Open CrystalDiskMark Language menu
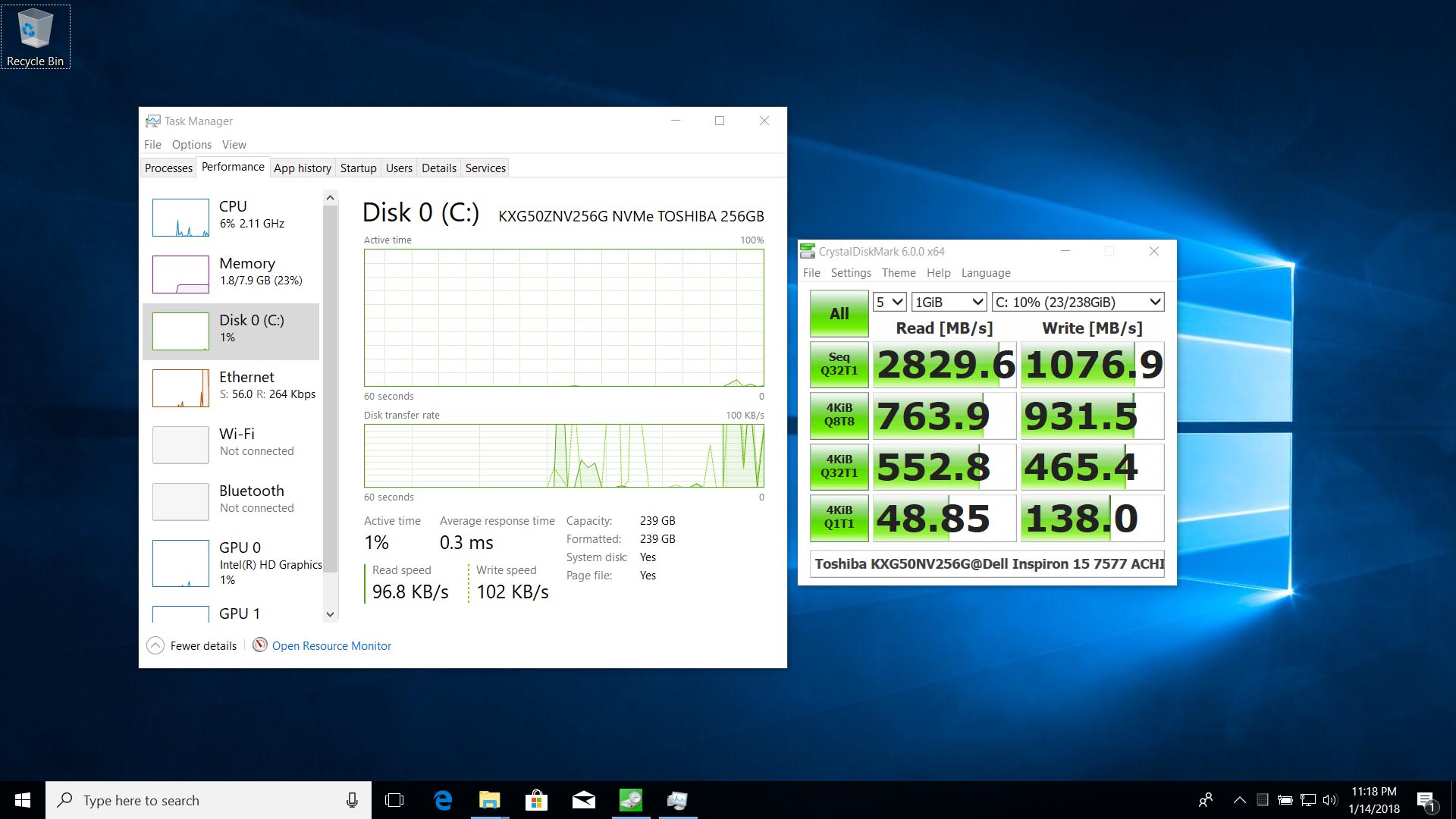Screen dimensions: 1456x819 986,272
